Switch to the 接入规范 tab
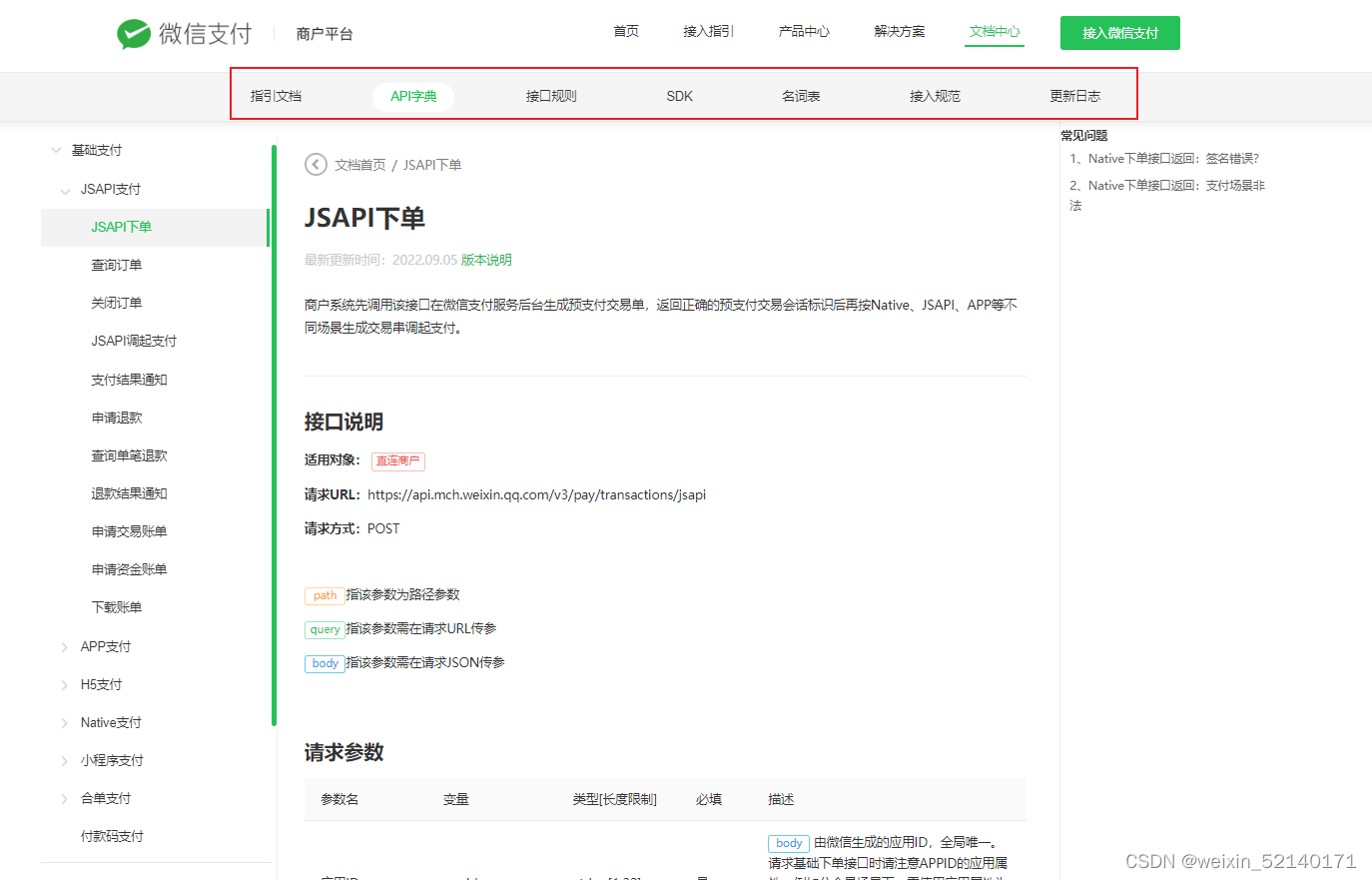 (x=935, y=96)
